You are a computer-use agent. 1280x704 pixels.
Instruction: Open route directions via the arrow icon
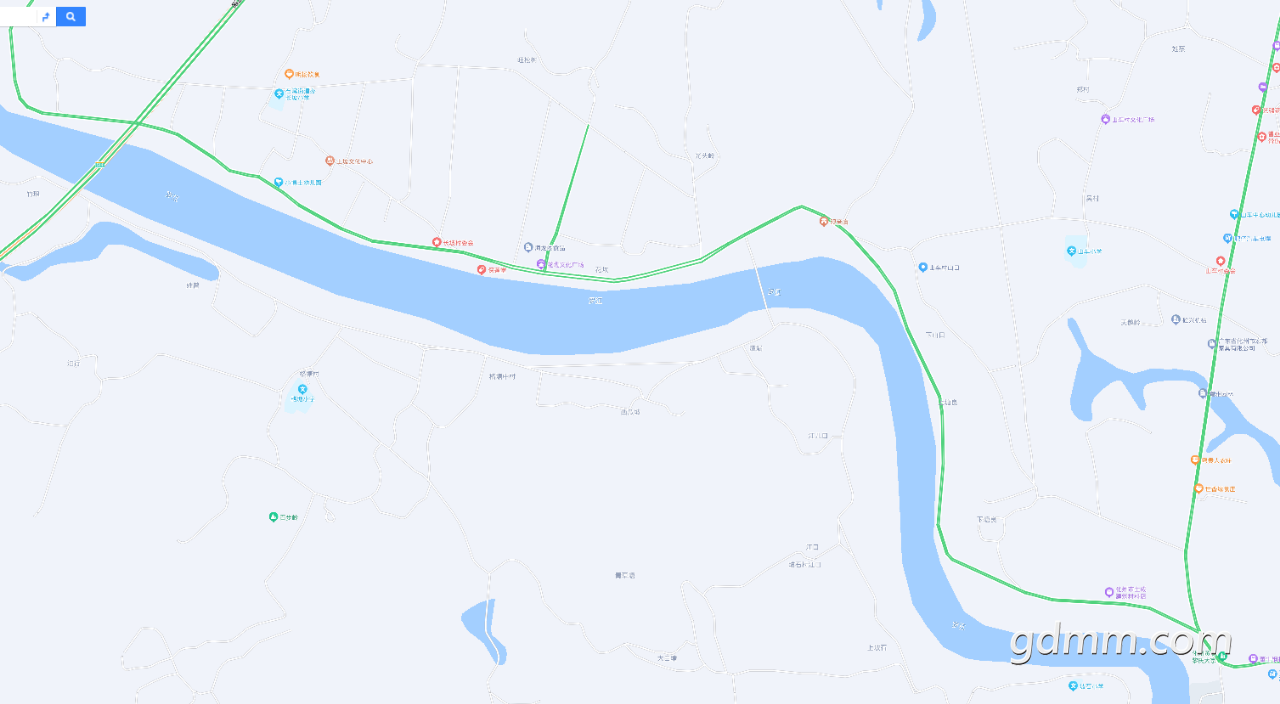45,17
